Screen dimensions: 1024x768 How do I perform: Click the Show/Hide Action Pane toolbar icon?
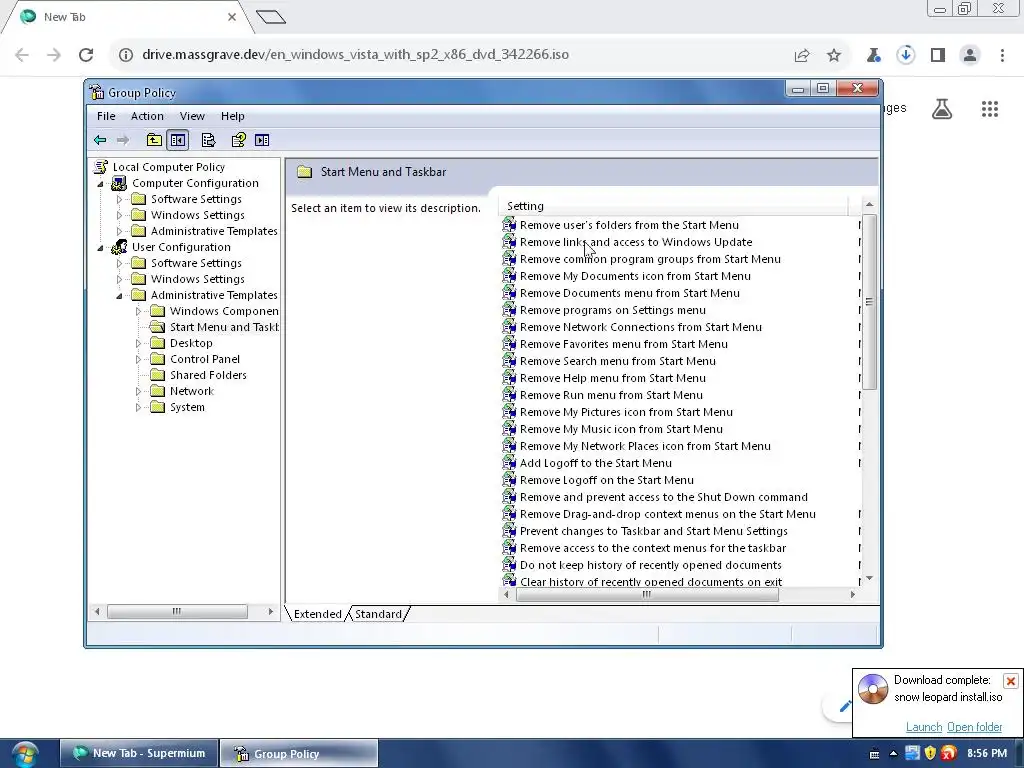pos(262,140)
